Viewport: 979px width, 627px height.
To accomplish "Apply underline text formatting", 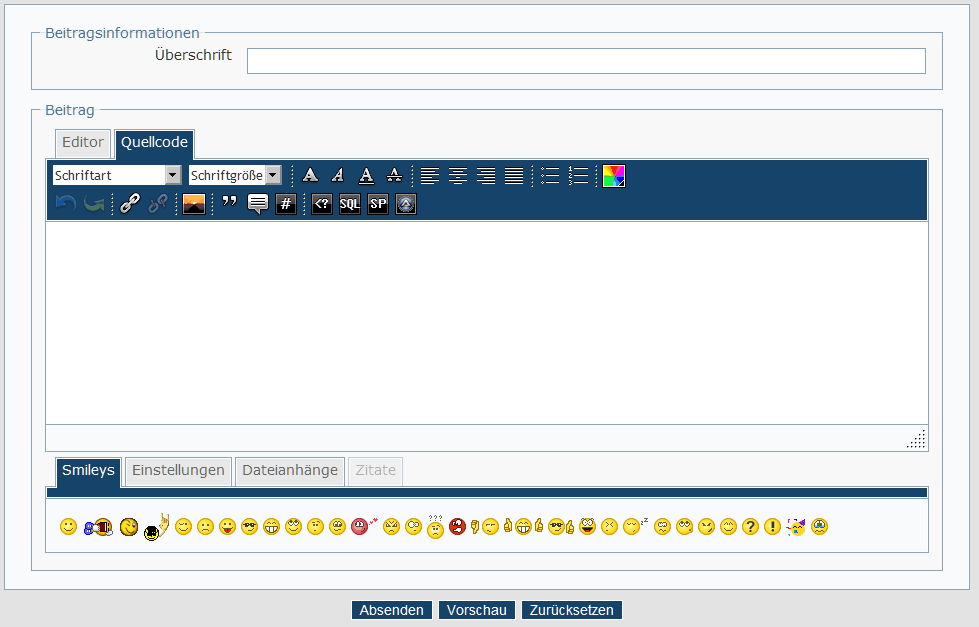I will [366, 176].
